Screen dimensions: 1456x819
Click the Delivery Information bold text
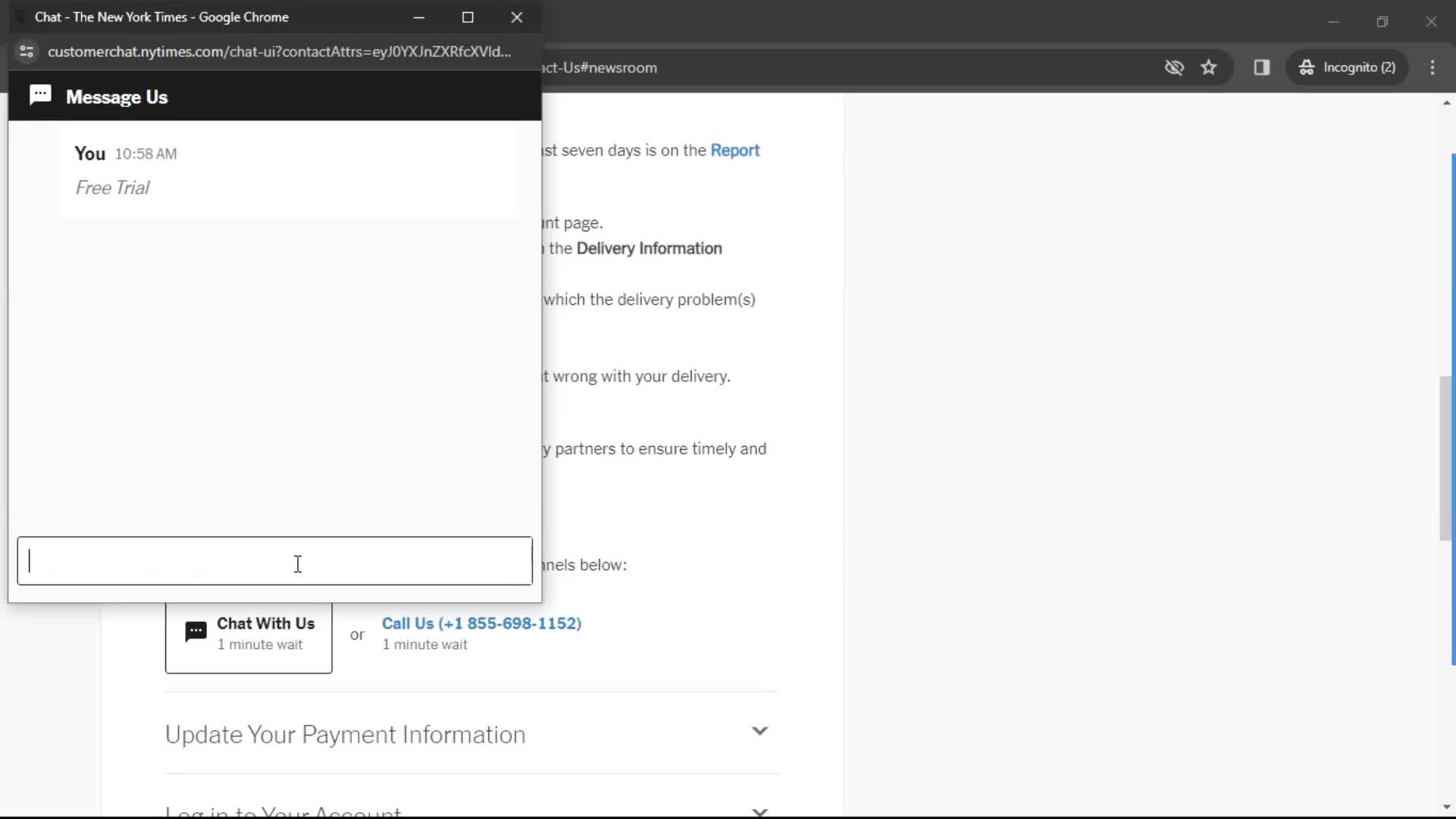[649, 249]
